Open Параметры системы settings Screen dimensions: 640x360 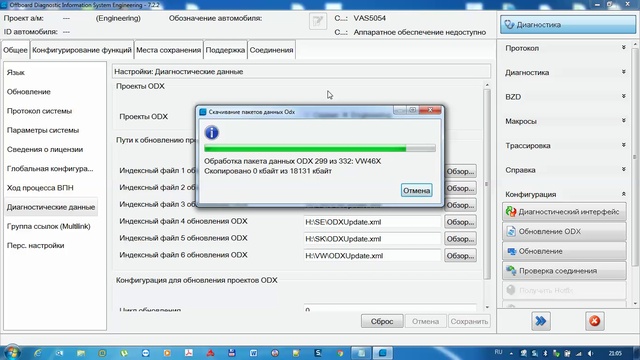pyautogui.click(x=43, y=130)
